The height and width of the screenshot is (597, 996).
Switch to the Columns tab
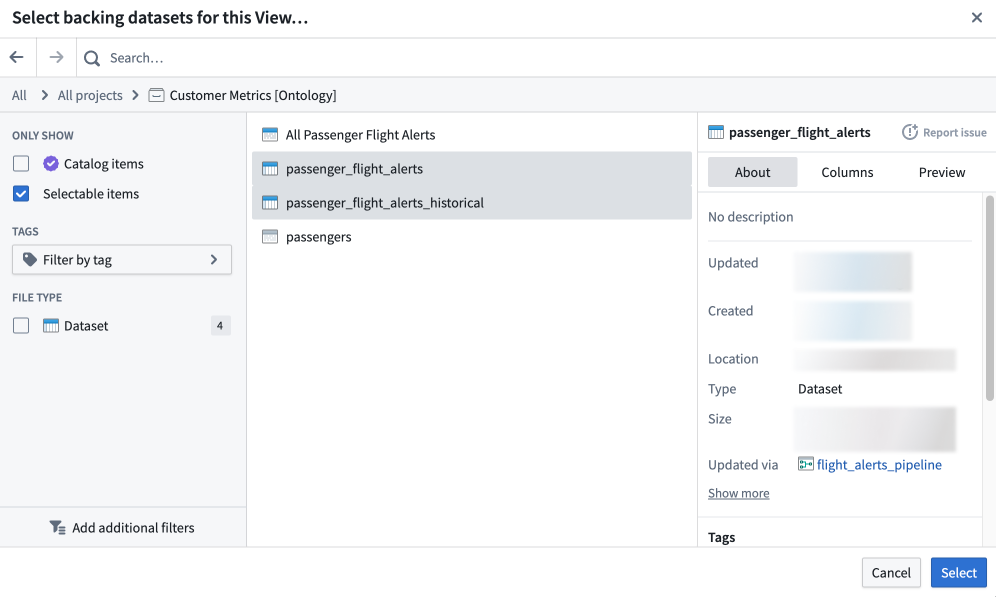(x=847, y=172)
